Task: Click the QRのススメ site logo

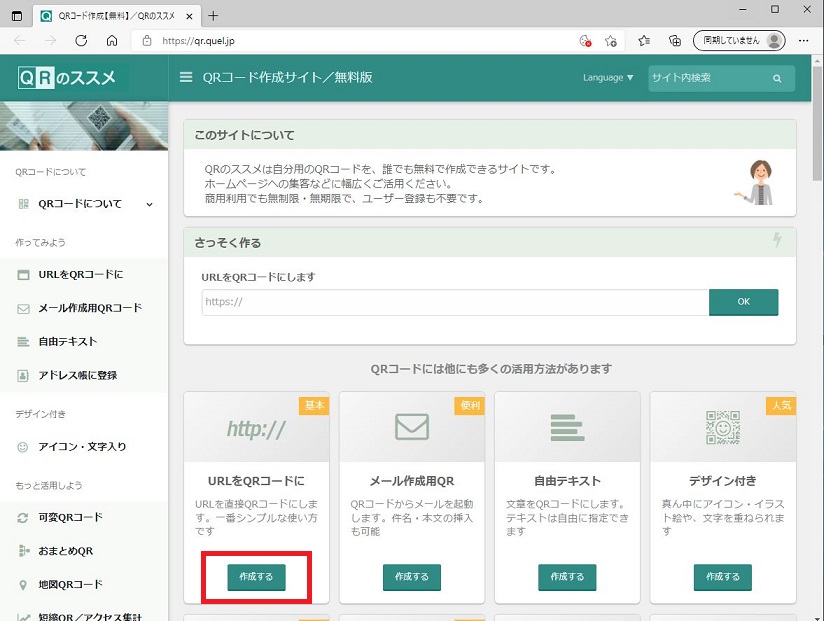Action: click(67, 78)
